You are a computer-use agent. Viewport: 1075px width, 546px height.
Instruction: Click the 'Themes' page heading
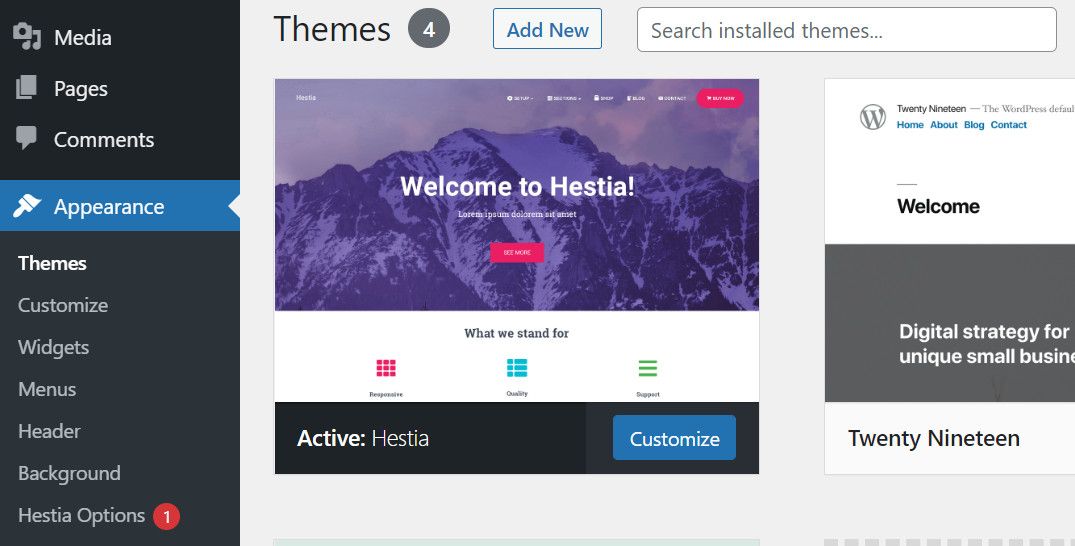pos(332,29)
